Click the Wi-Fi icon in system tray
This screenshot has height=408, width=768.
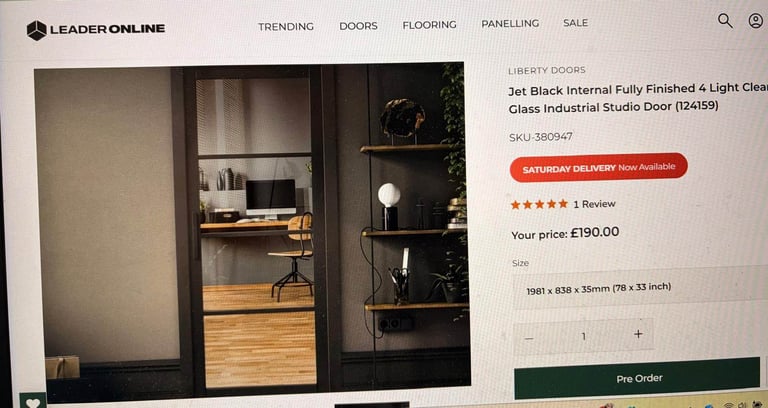728,405
